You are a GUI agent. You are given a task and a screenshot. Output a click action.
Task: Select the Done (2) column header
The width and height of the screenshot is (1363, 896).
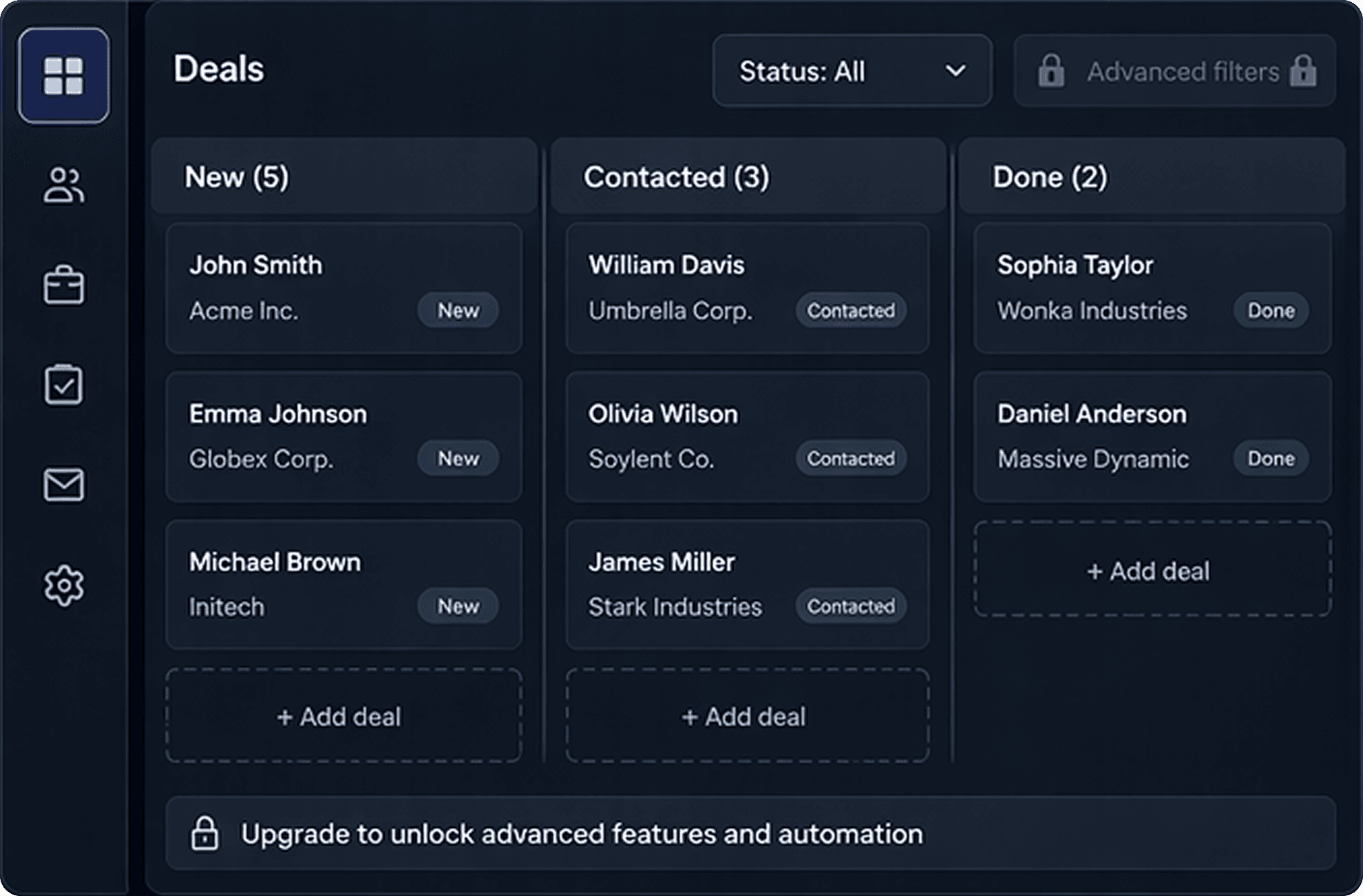click(x=1152, y=176)
